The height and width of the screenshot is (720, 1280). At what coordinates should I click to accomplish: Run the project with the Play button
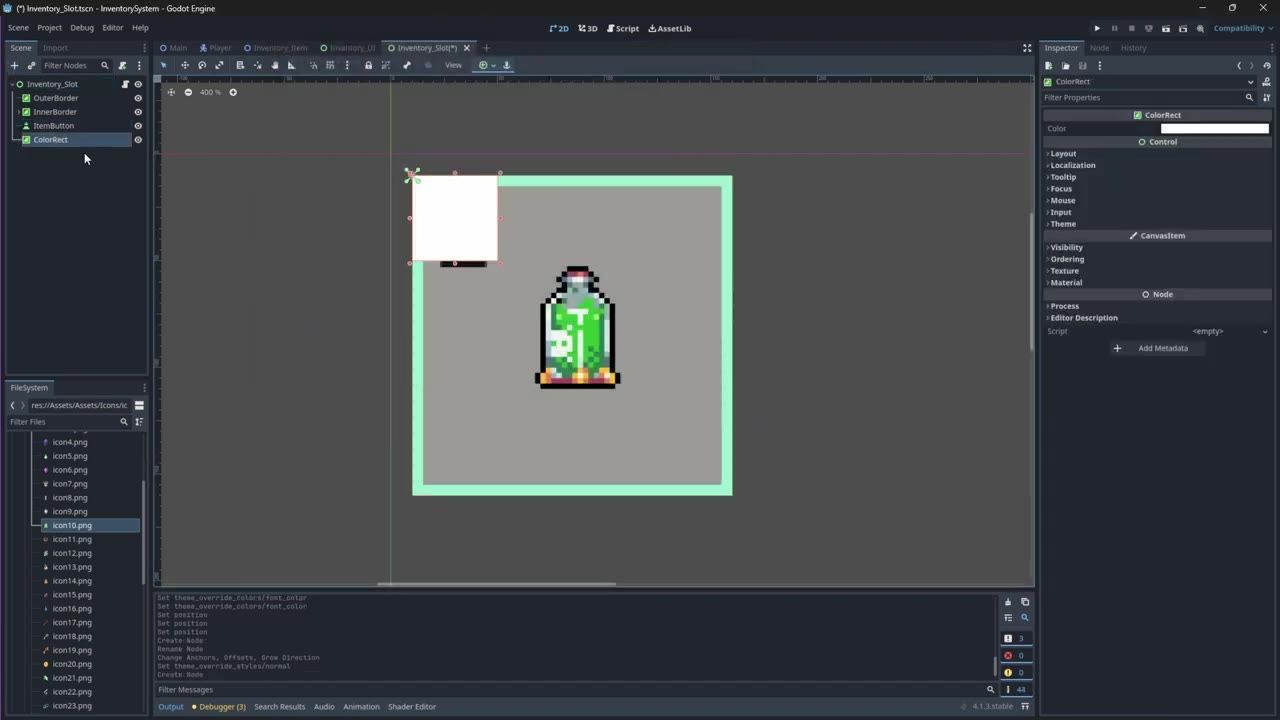coord(1097,28)
